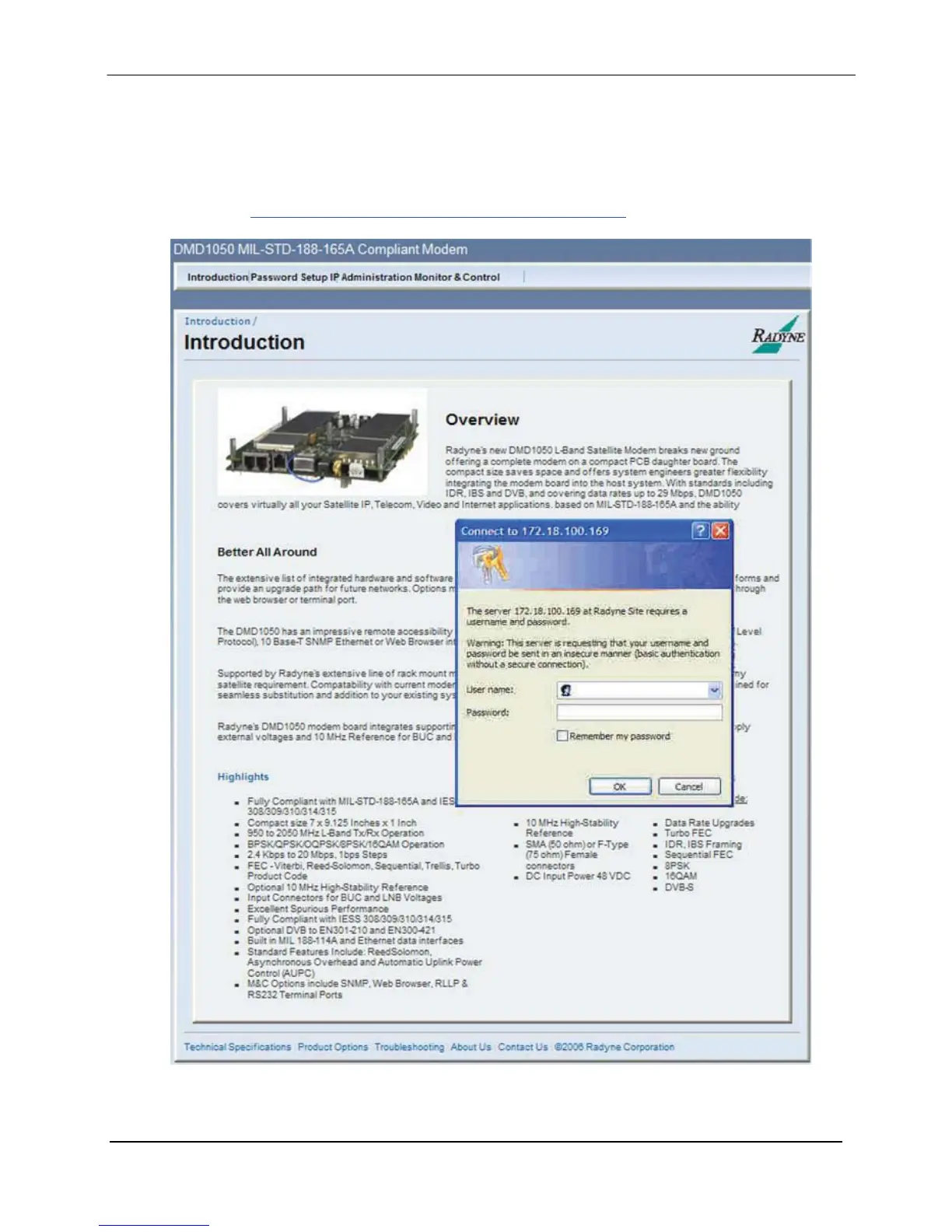Click the DVB-S list item
952x1232 pixels.
(x=679, y=887)
